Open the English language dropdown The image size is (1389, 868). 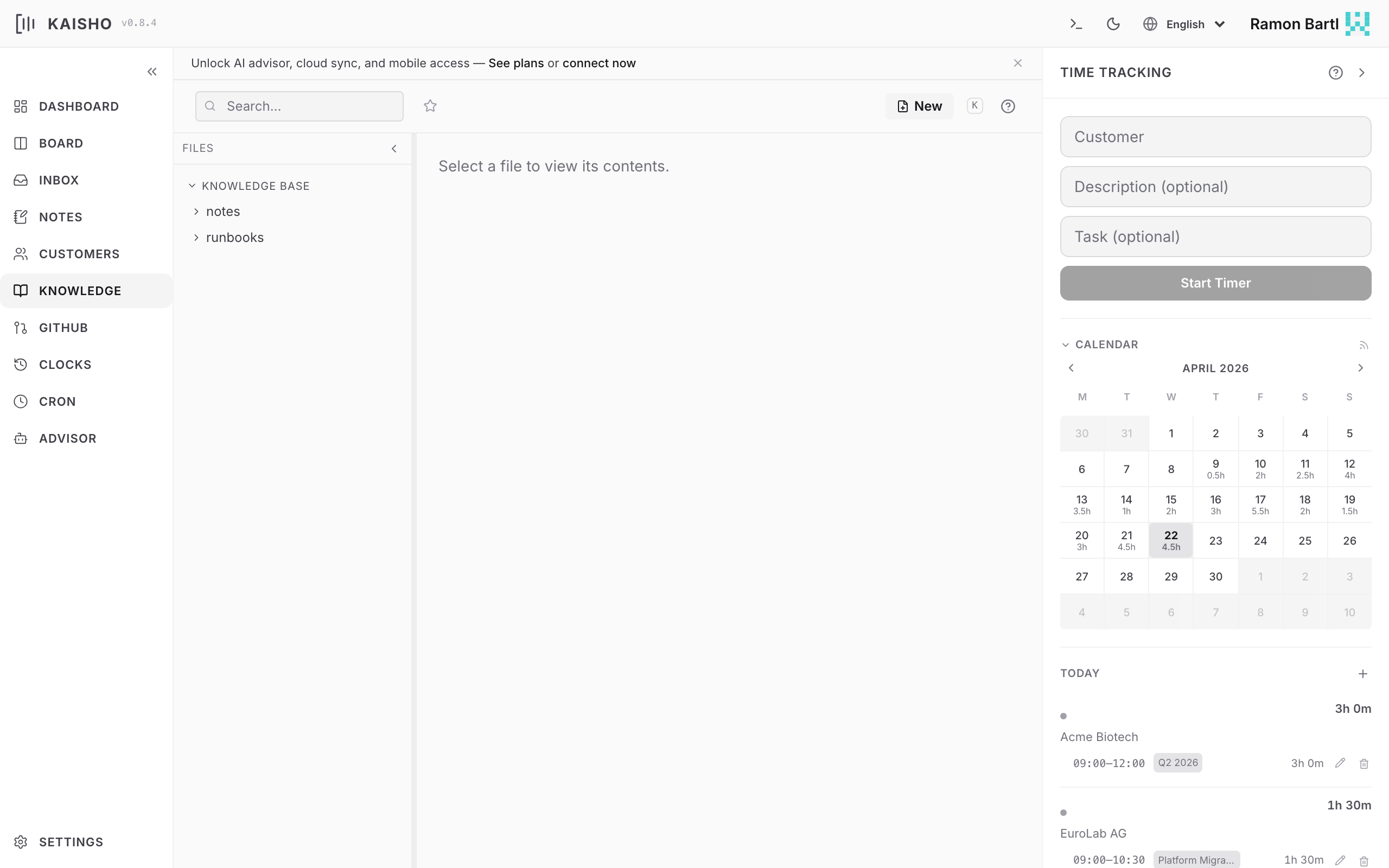tap(1184, 23)
